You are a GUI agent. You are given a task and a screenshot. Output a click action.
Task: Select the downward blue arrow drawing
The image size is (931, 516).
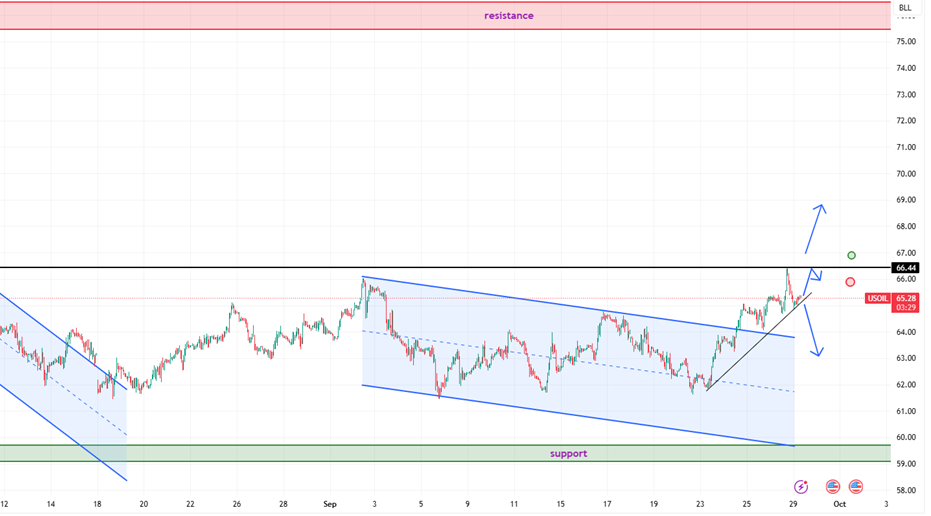(814, 330)
